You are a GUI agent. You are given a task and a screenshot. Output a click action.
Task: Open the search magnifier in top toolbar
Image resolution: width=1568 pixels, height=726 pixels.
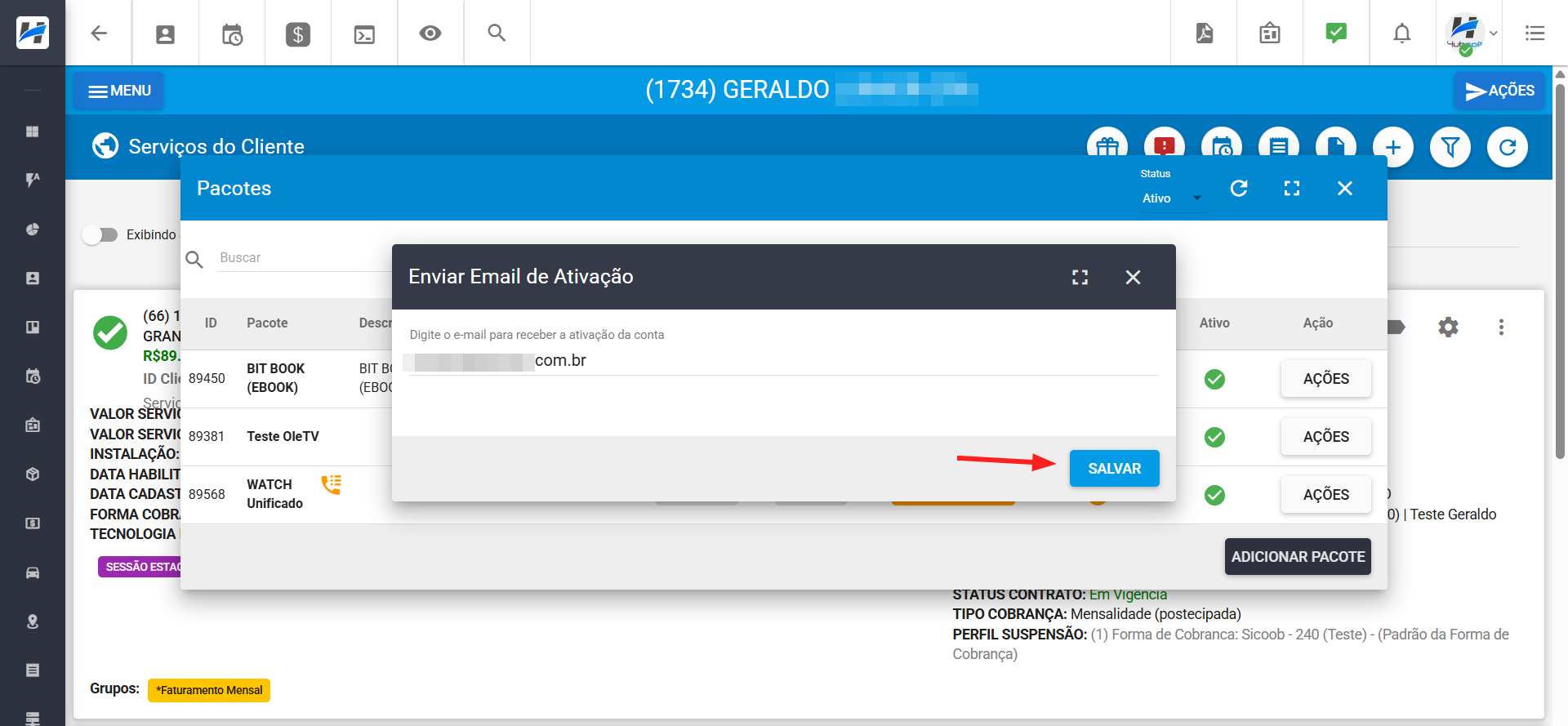497,33
